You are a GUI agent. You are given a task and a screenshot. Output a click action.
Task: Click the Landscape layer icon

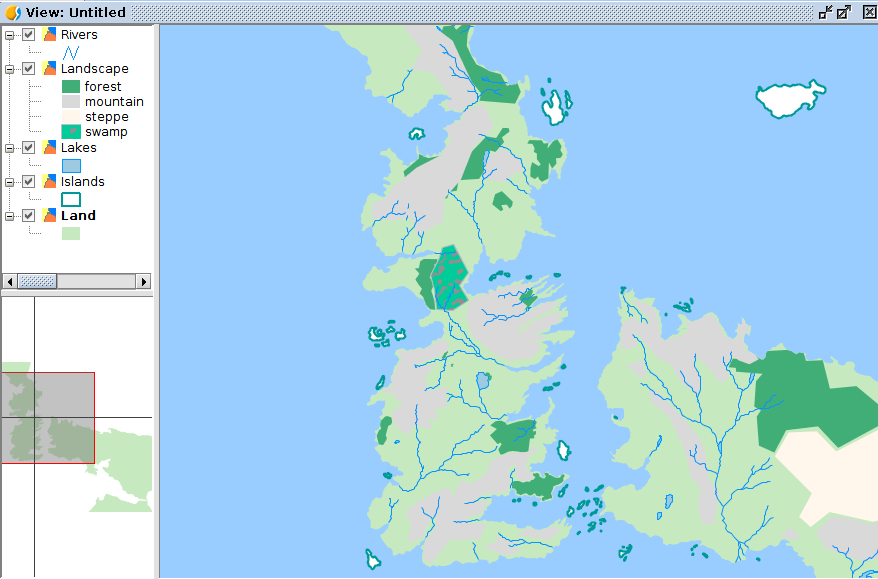50,69
